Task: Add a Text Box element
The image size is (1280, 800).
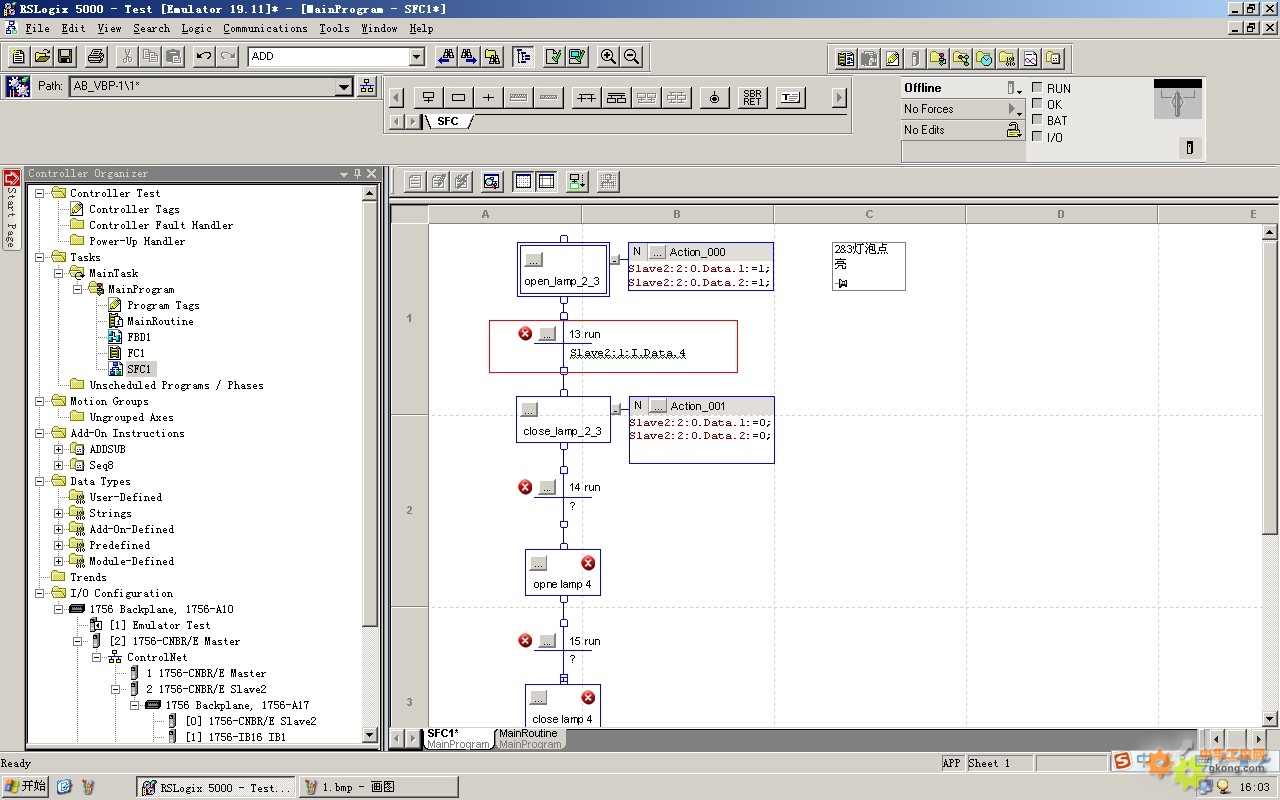Action: point(790,97)
